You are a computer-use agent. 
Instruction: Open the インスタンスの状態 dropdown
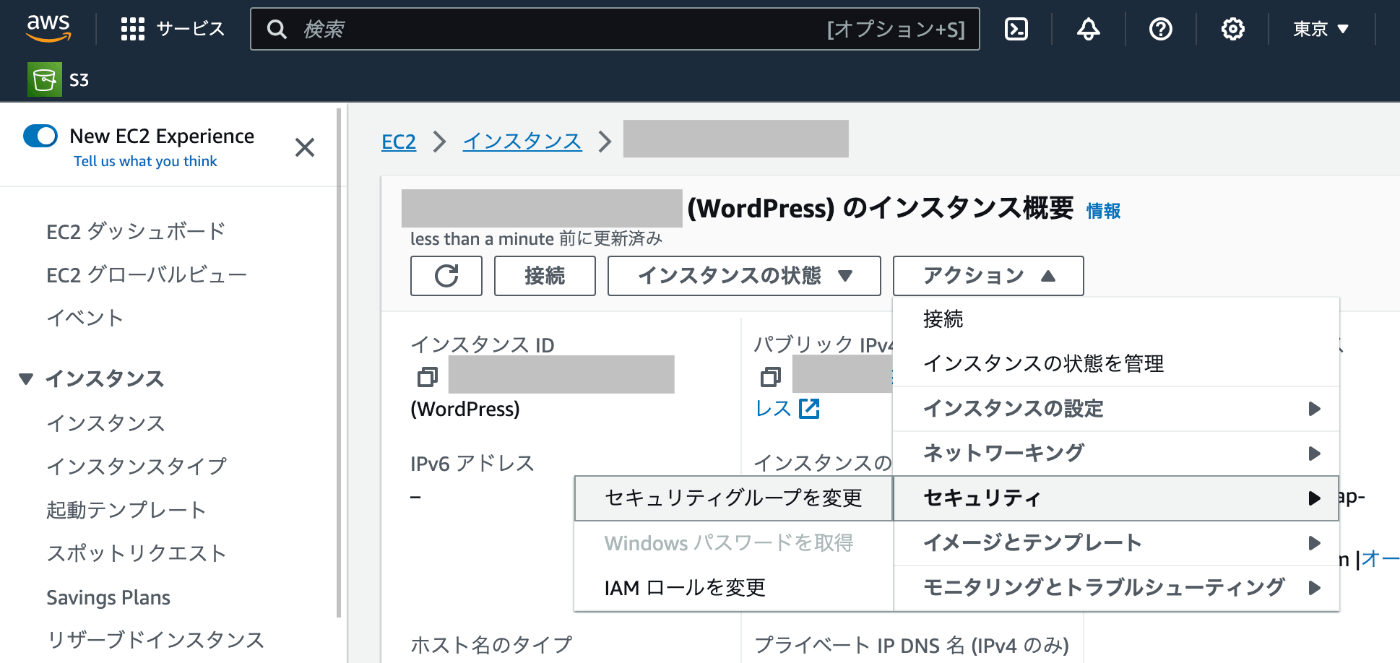pyautogui.click(x=744, y=276)
